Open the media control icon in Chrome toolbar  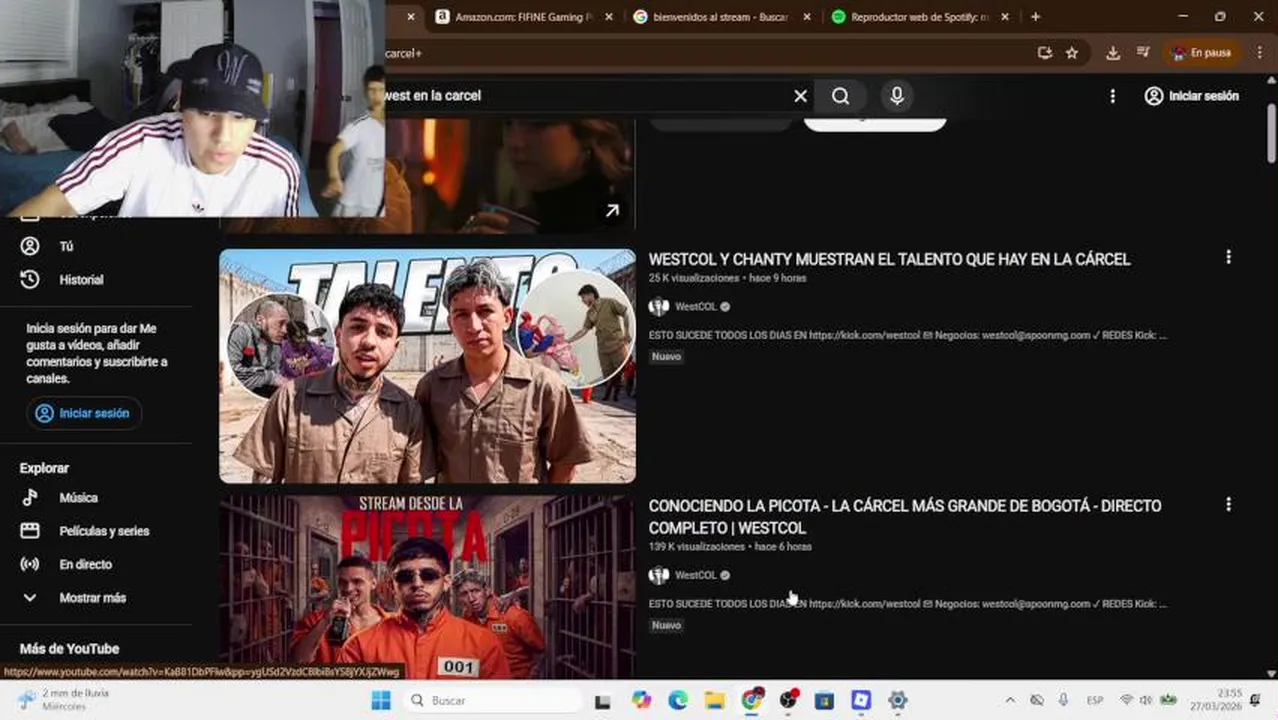[1143, 53]
